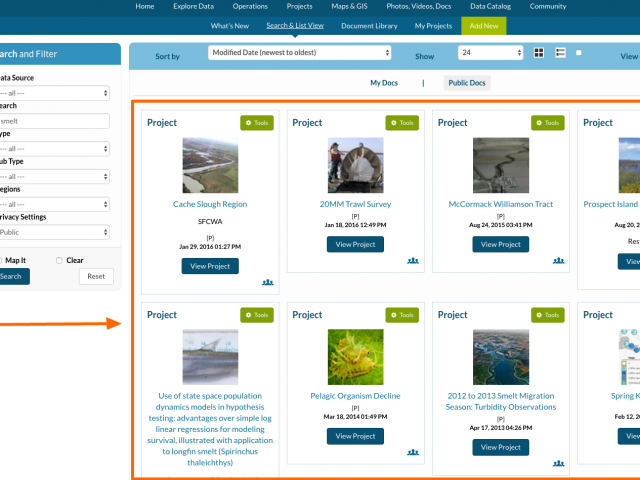The width and height of the screenshot is (640, 480).
Task: Open the Home menu
Action: [x=145, y=7]
